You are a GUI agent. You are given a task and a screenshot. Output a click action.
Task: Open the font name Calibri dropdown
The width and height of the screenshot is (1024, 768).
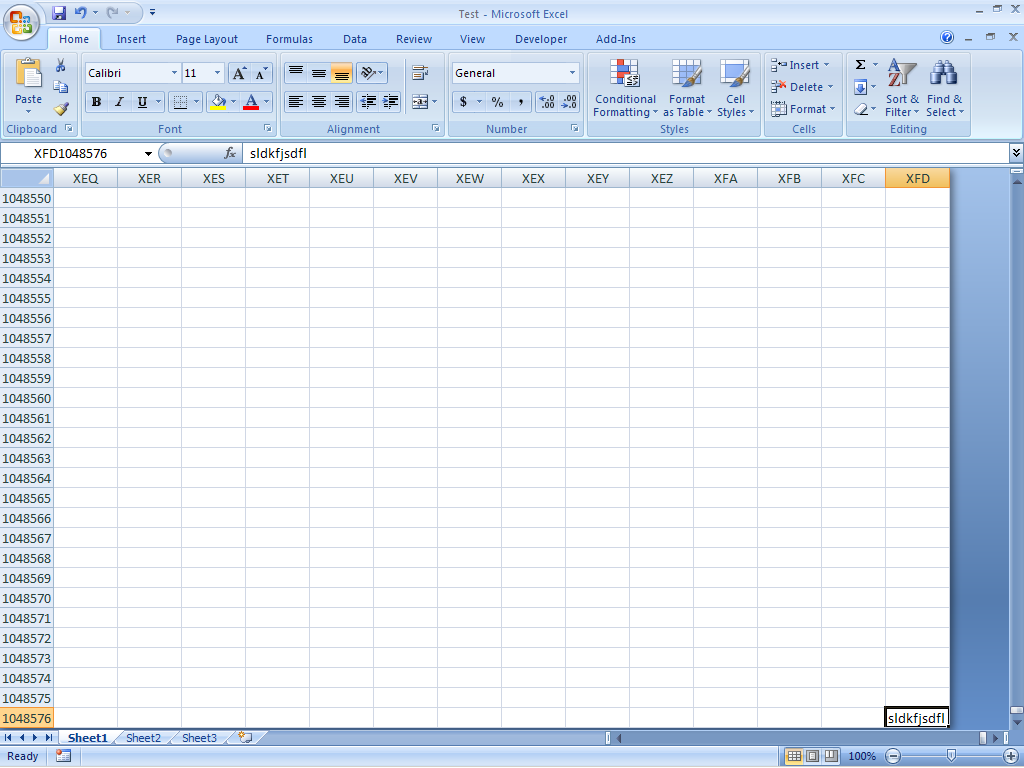click(174, 73)
